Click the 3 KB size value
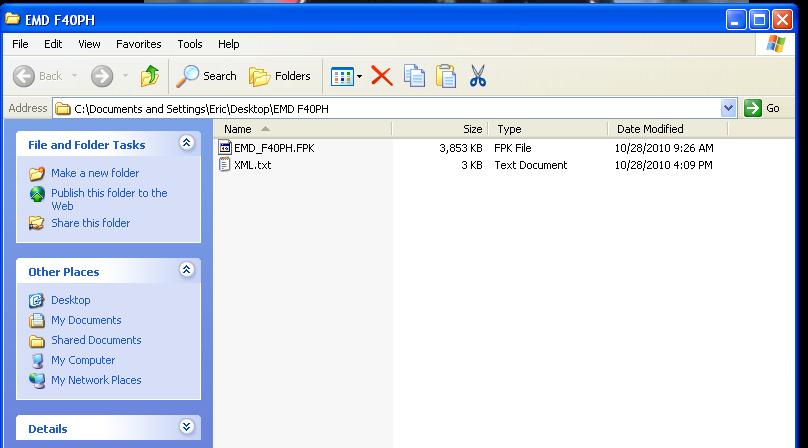The image size is (808, 448). point(472,165)
